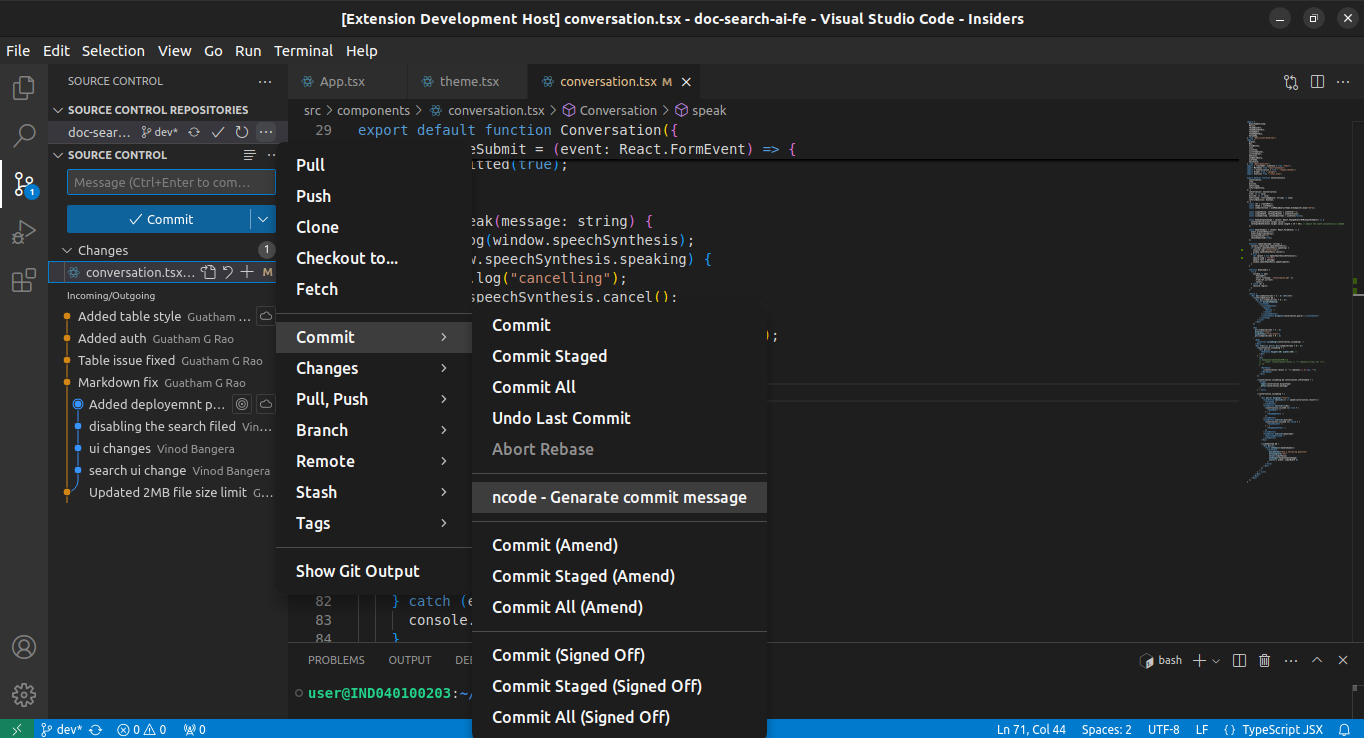Viewport: 1364px width, 738px height.
Task: Click the blue Commit button
Action: pos(159,219)
